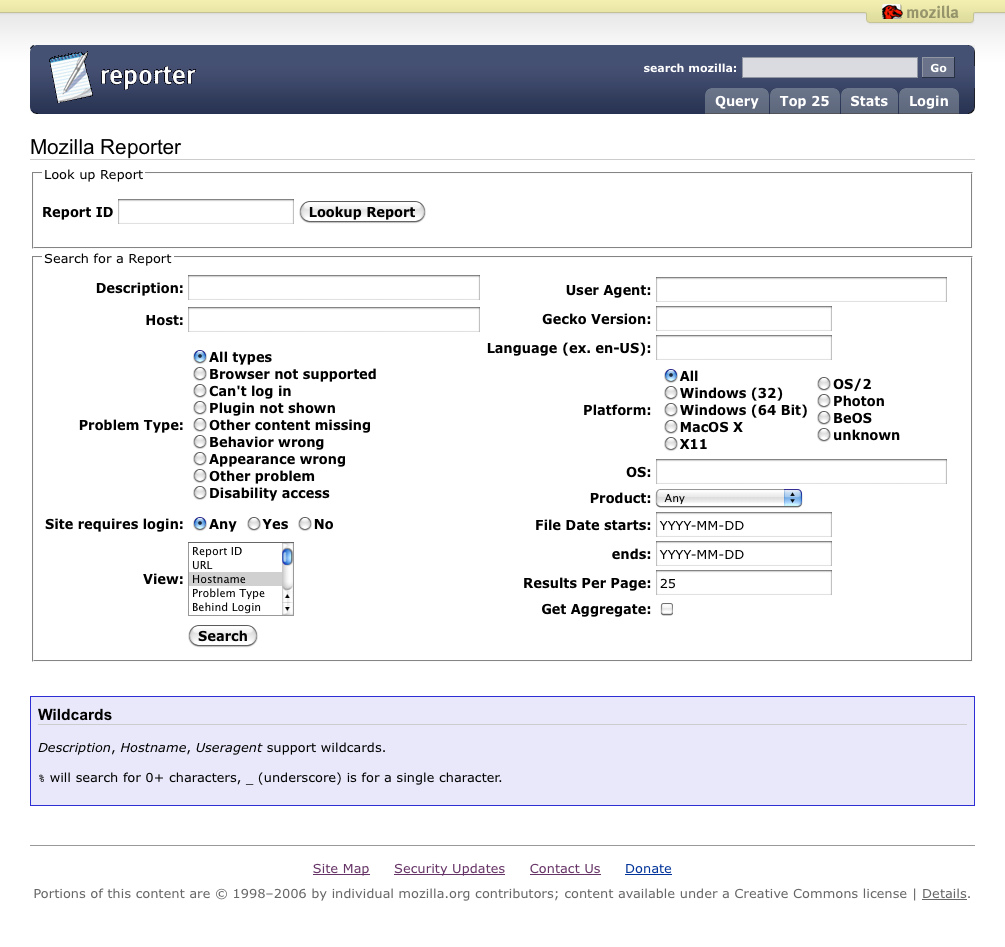
Task: Click the File Date ends field
Action: pyautogui.click(x=743, y=554)
